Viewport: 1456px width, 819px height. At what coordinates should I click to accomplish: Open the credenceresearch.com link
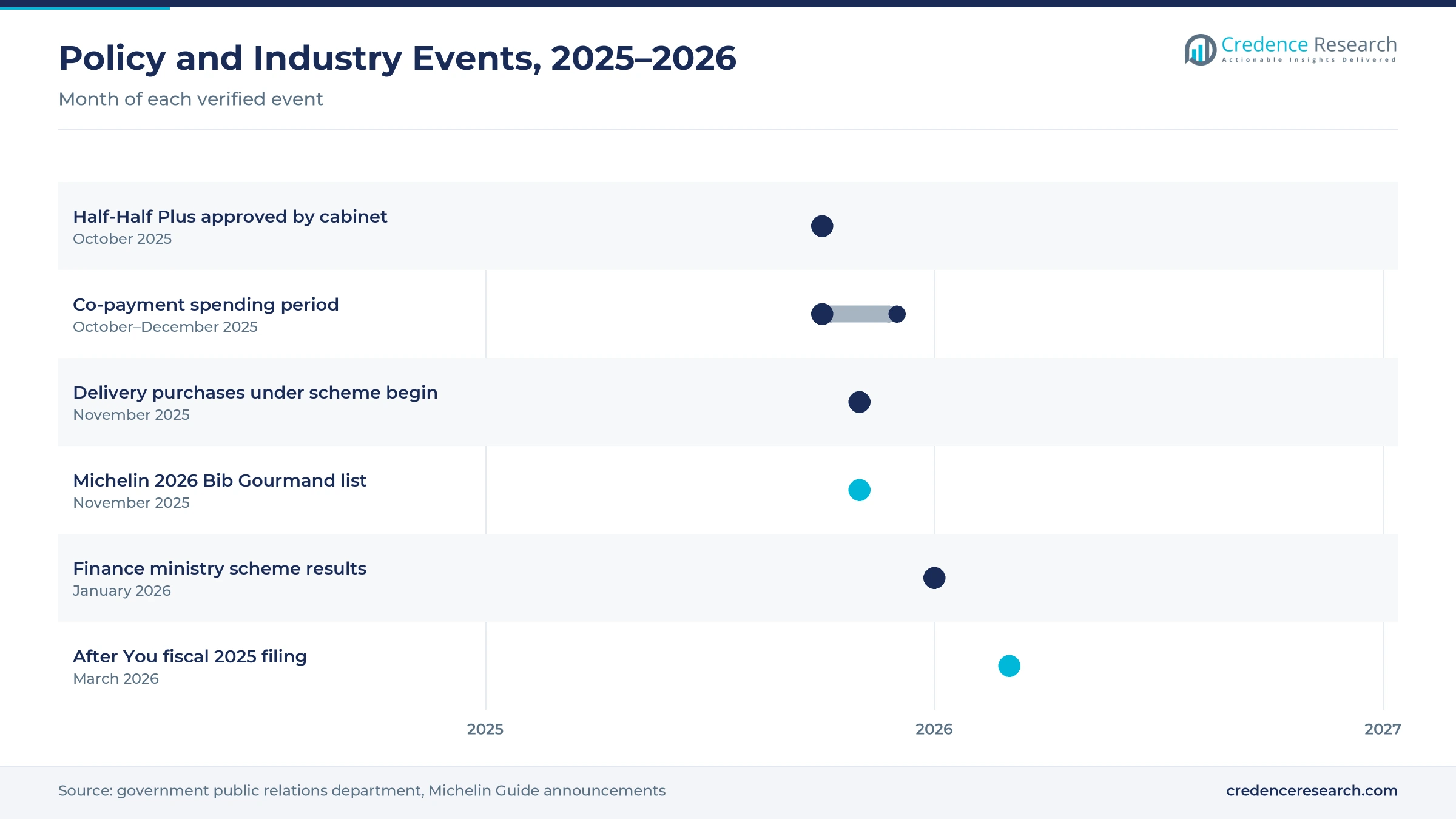(x=1312, y=790)
